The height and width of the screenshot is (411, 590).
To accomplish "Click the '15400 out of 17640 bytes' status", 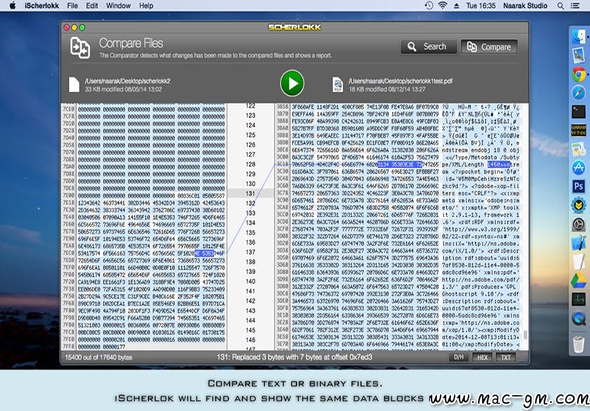I will pos(99,357).
